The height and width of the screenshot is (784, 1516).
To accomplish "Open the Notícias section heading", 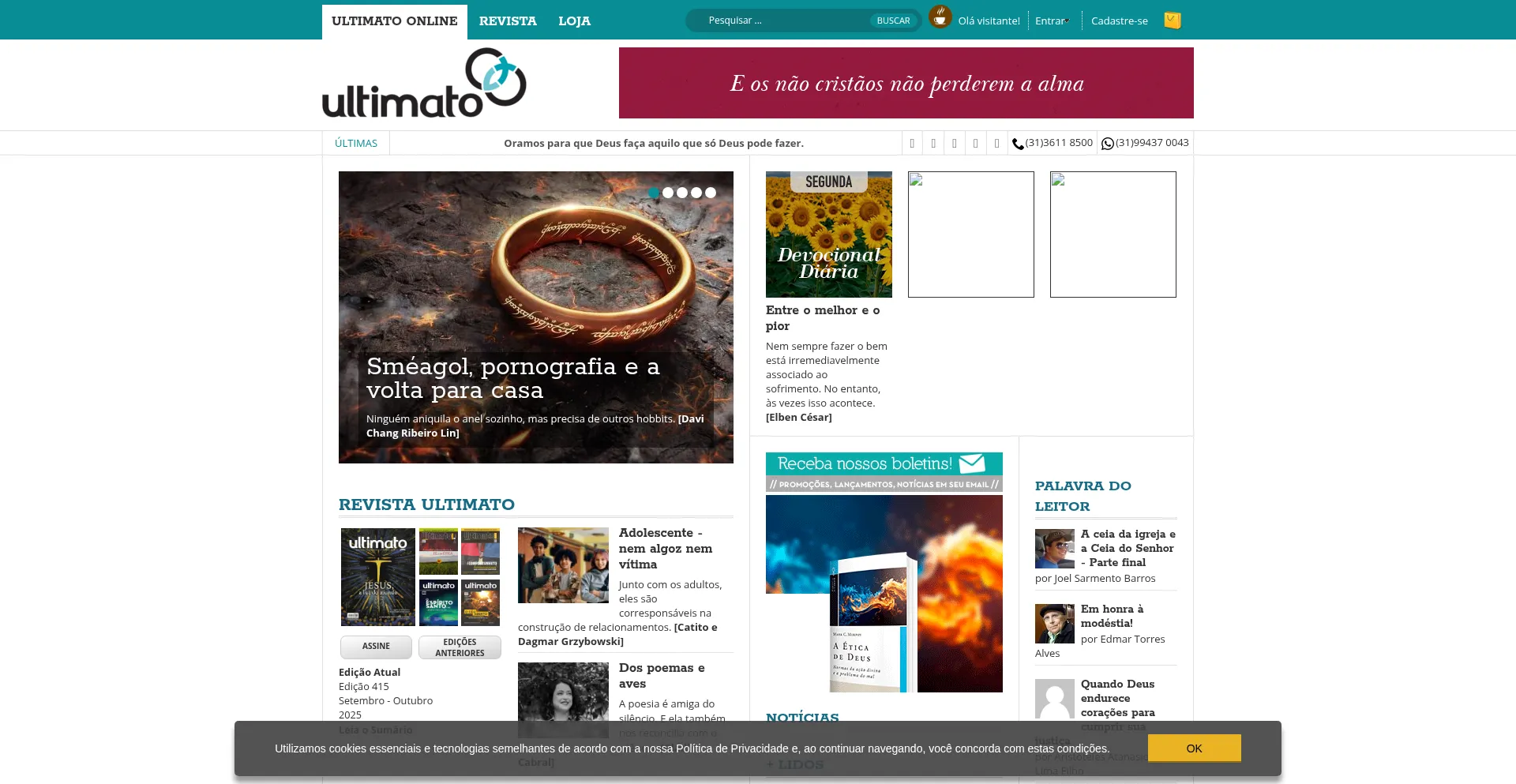I will (x=802, y=718).
